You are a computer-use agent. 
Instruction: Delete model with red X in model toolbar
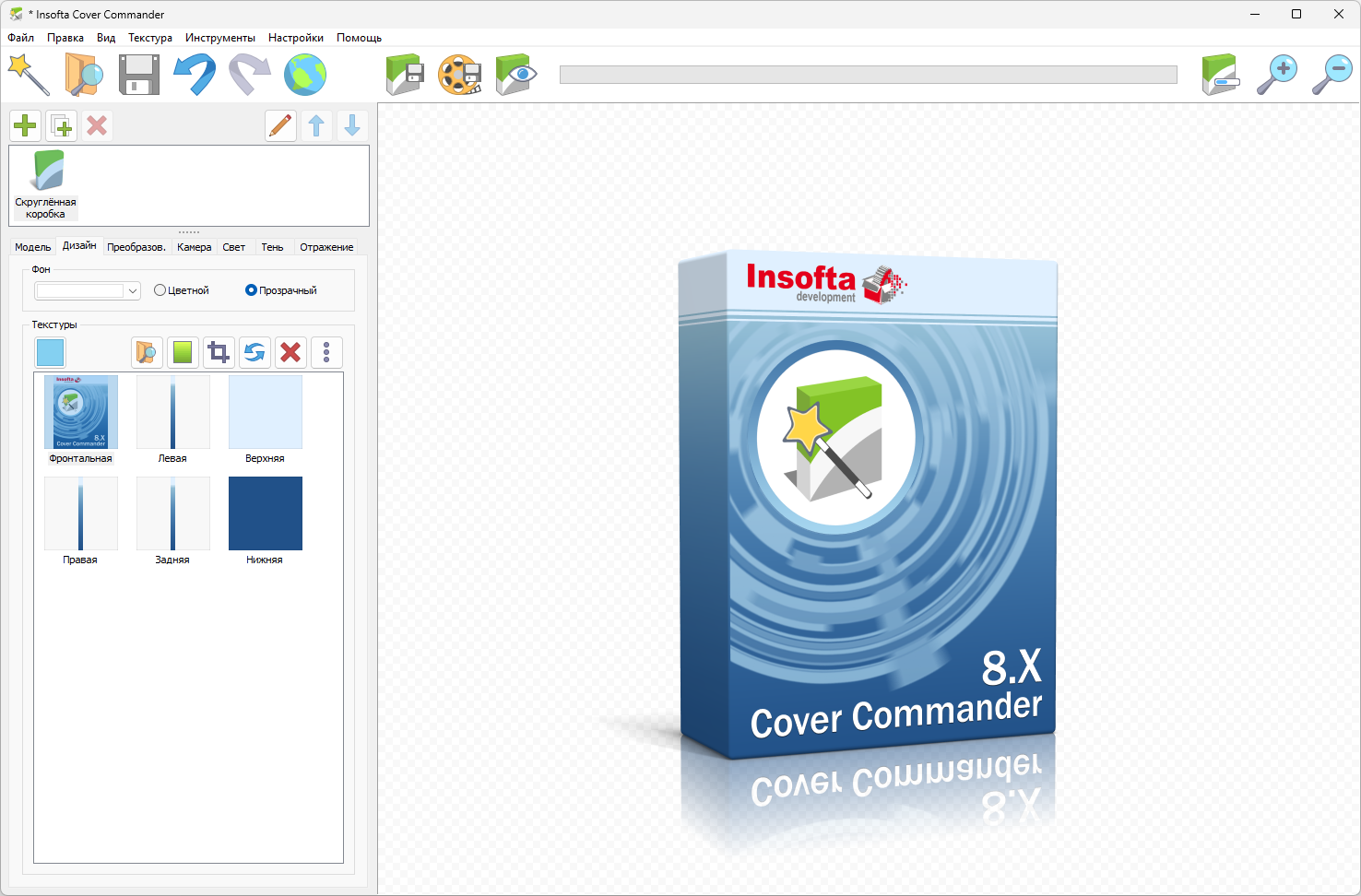click(x=97, y=125)
